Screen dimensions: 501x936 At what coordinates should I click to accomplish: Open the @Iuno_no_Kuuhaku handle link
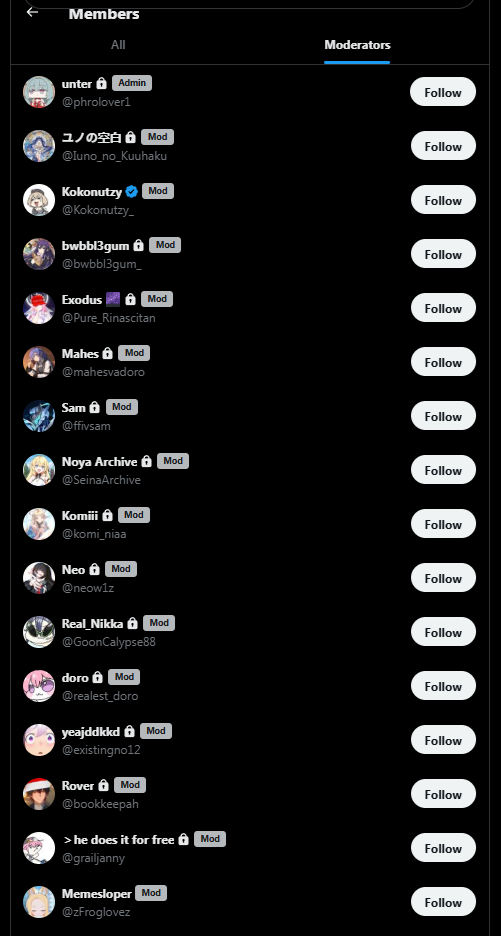point(115,156)
